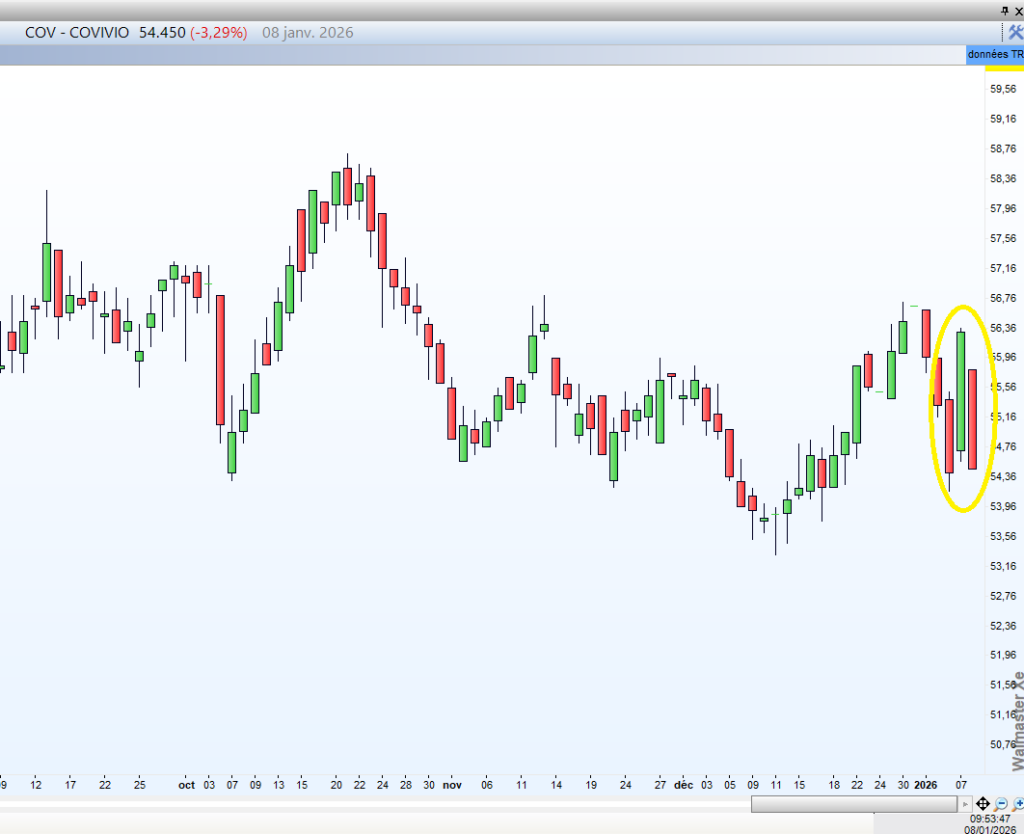
Task: Click the 54.450 last price value
Action: click(x=161, y=32)
